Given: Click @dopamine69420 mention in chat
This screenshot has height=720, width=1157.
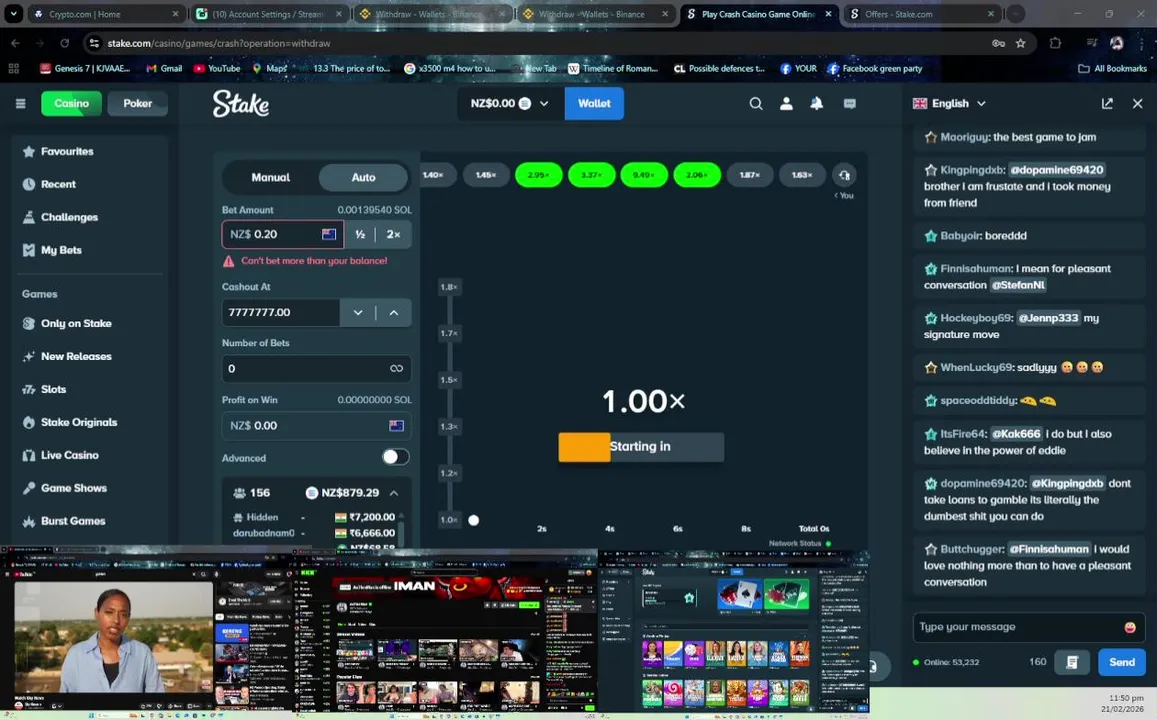Looking at the screenshot, I should click(1057, 170).
